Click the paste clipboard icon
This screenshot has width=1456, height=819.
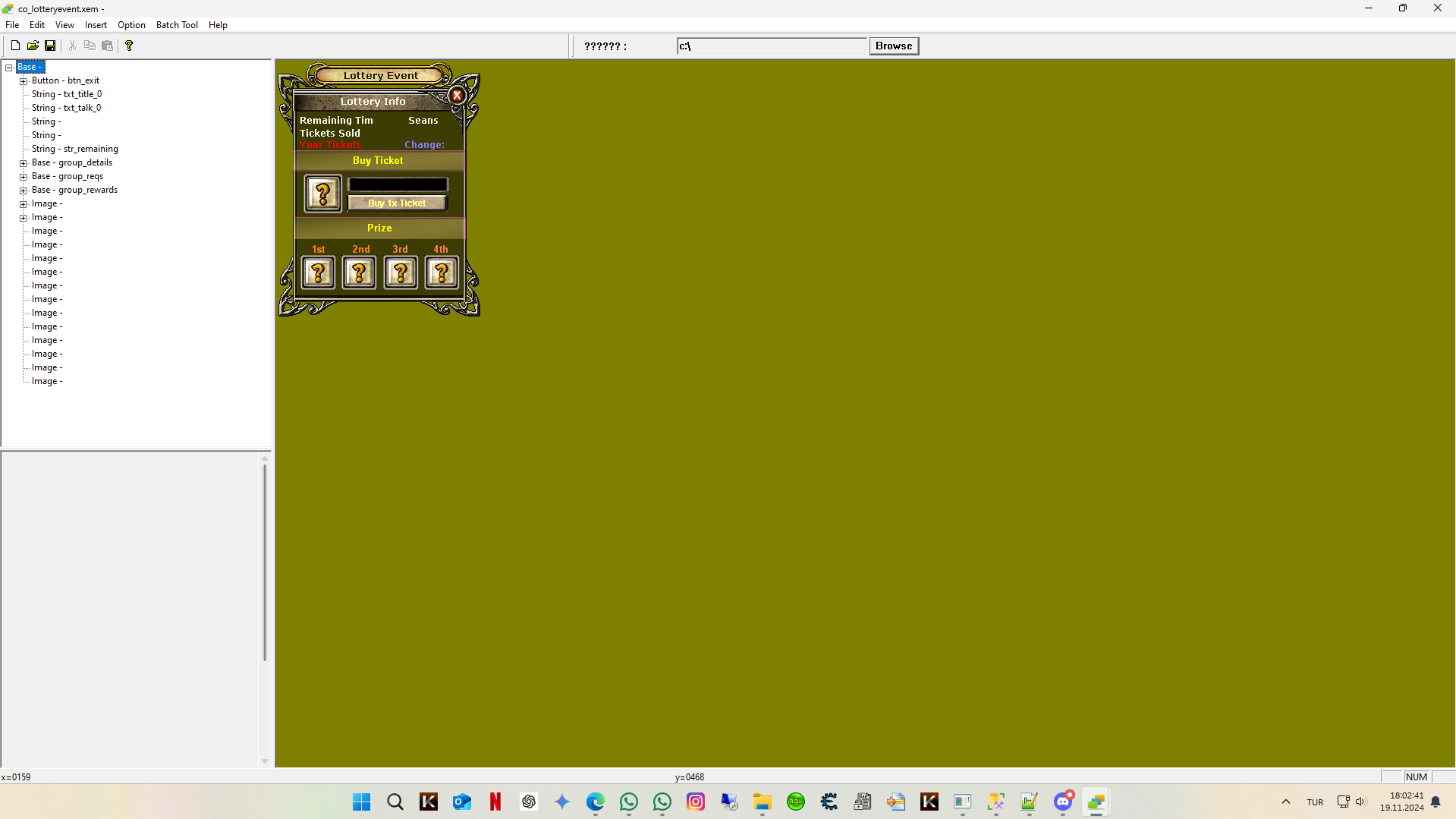pos(107,45)
